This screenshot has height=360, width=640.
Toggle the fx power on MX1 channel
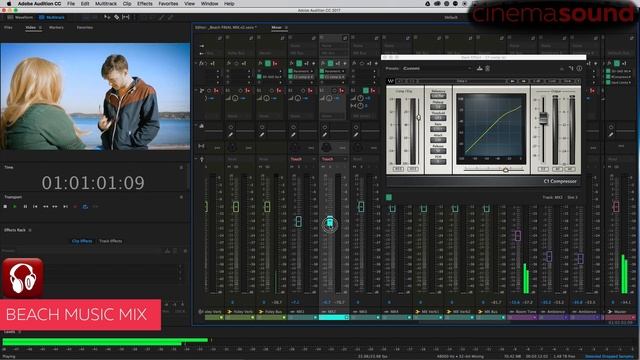pyautogui.click(x=299, y=63)
